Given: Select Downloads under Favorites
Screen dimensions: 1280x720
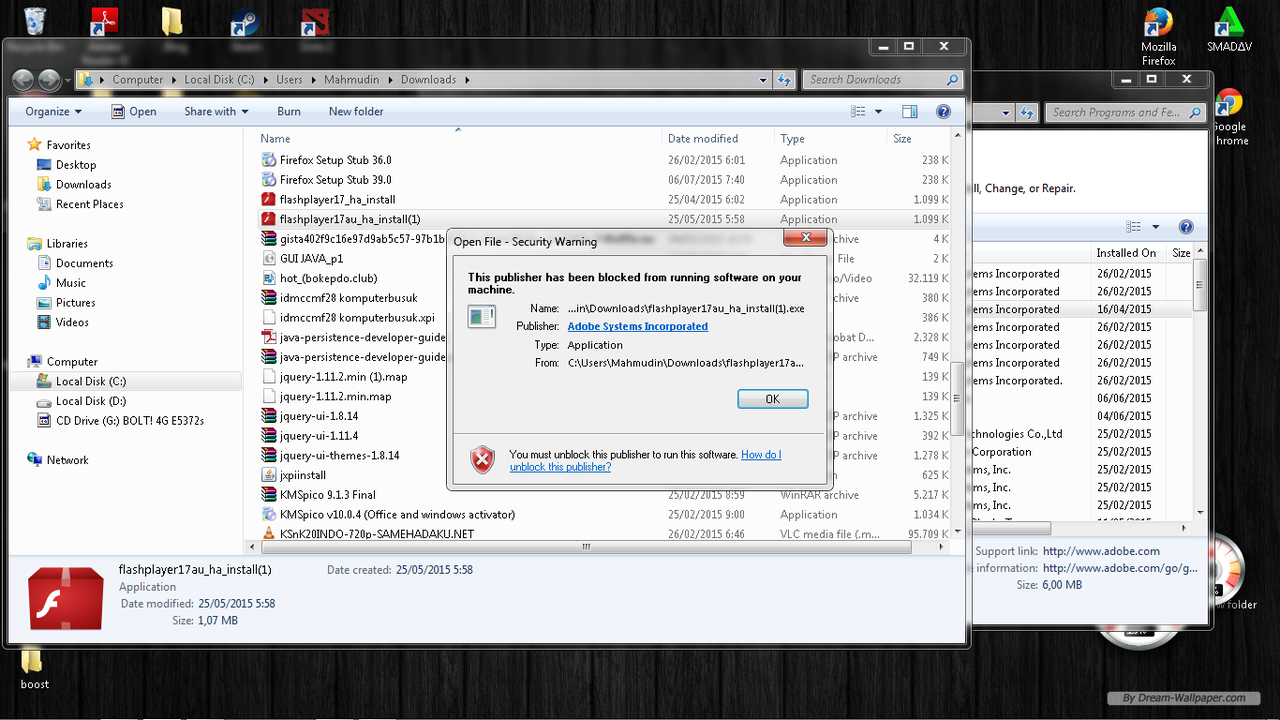Looking at the screenshot, I should point(83,185).
